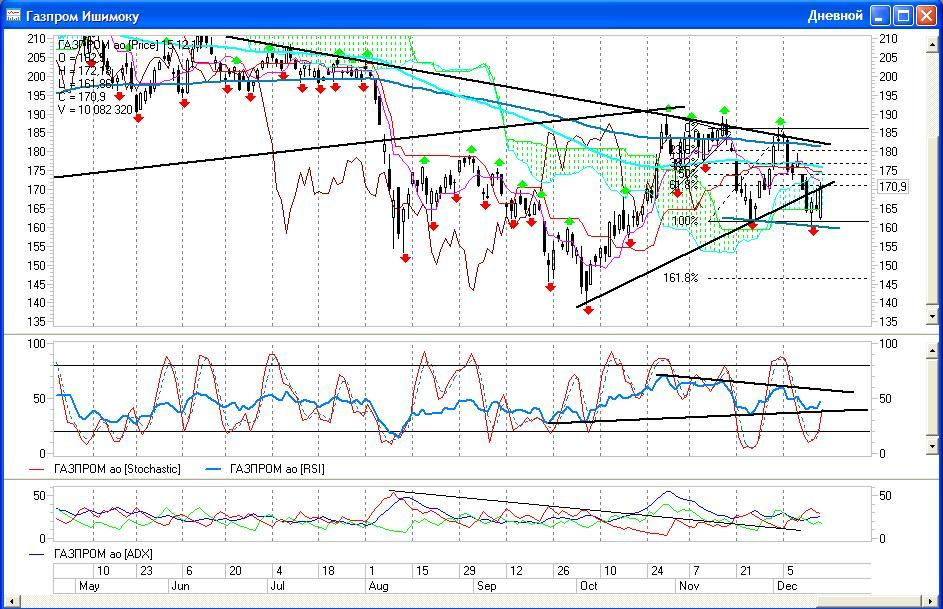This screenshot has height=609, width=943.
Task: Click the boxed 170,9 current price tag
Action: (892, 187)
